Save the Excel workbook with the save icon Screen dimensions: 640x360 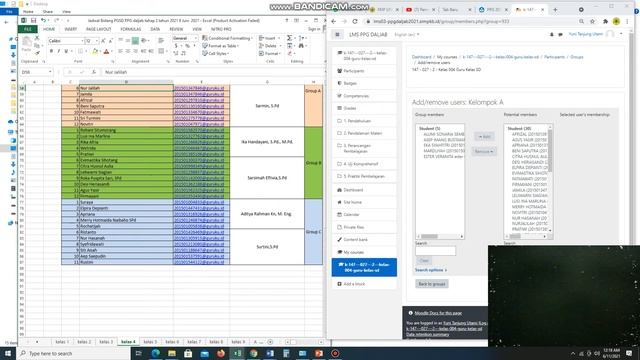click(x=33, y=20)
